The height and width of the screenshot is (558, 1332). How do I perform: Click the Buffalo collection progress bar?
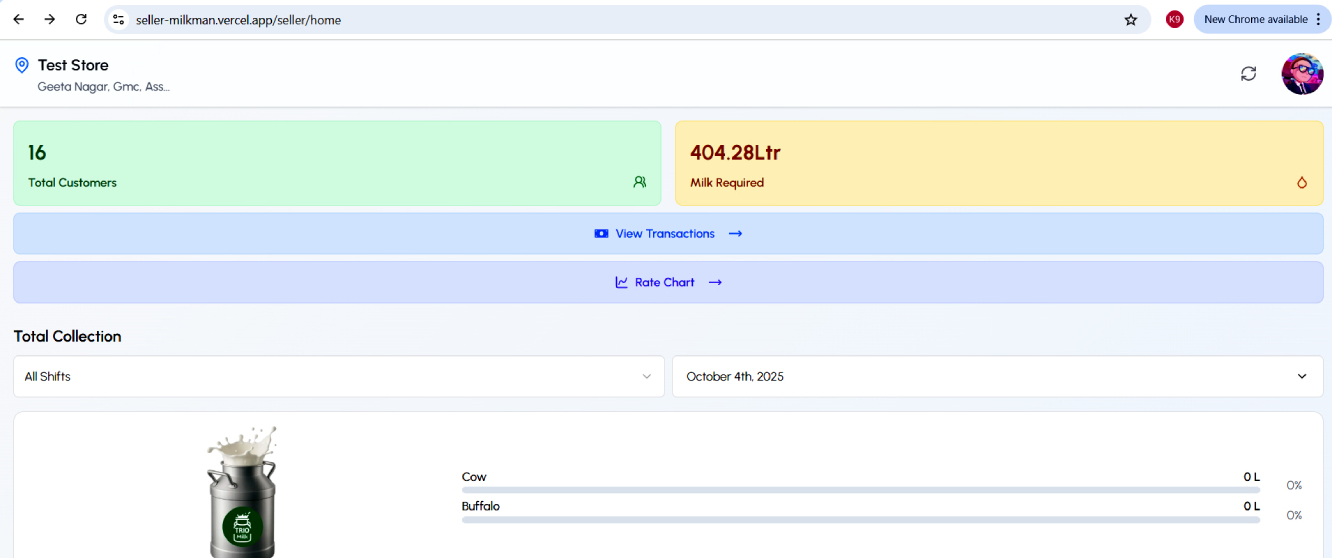pyautogui.click(x=861, y=519)
